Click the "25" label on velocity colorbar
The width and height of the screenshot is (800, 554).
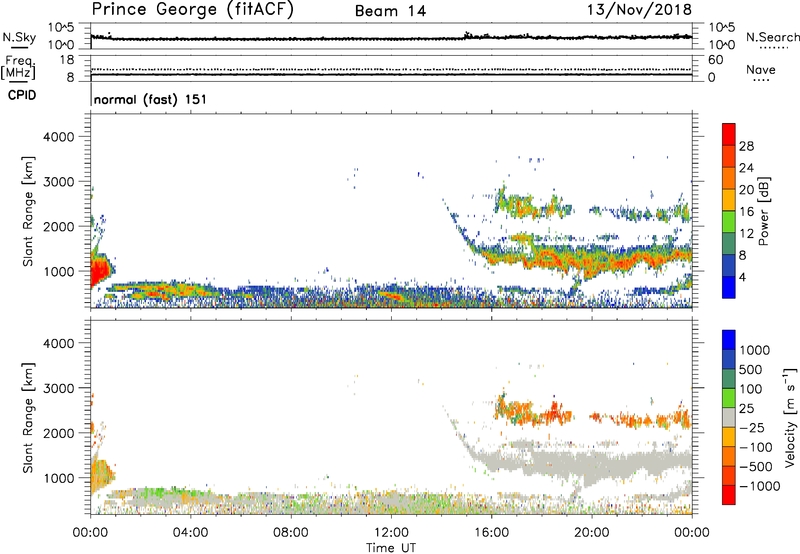click(x=746, y=408)
